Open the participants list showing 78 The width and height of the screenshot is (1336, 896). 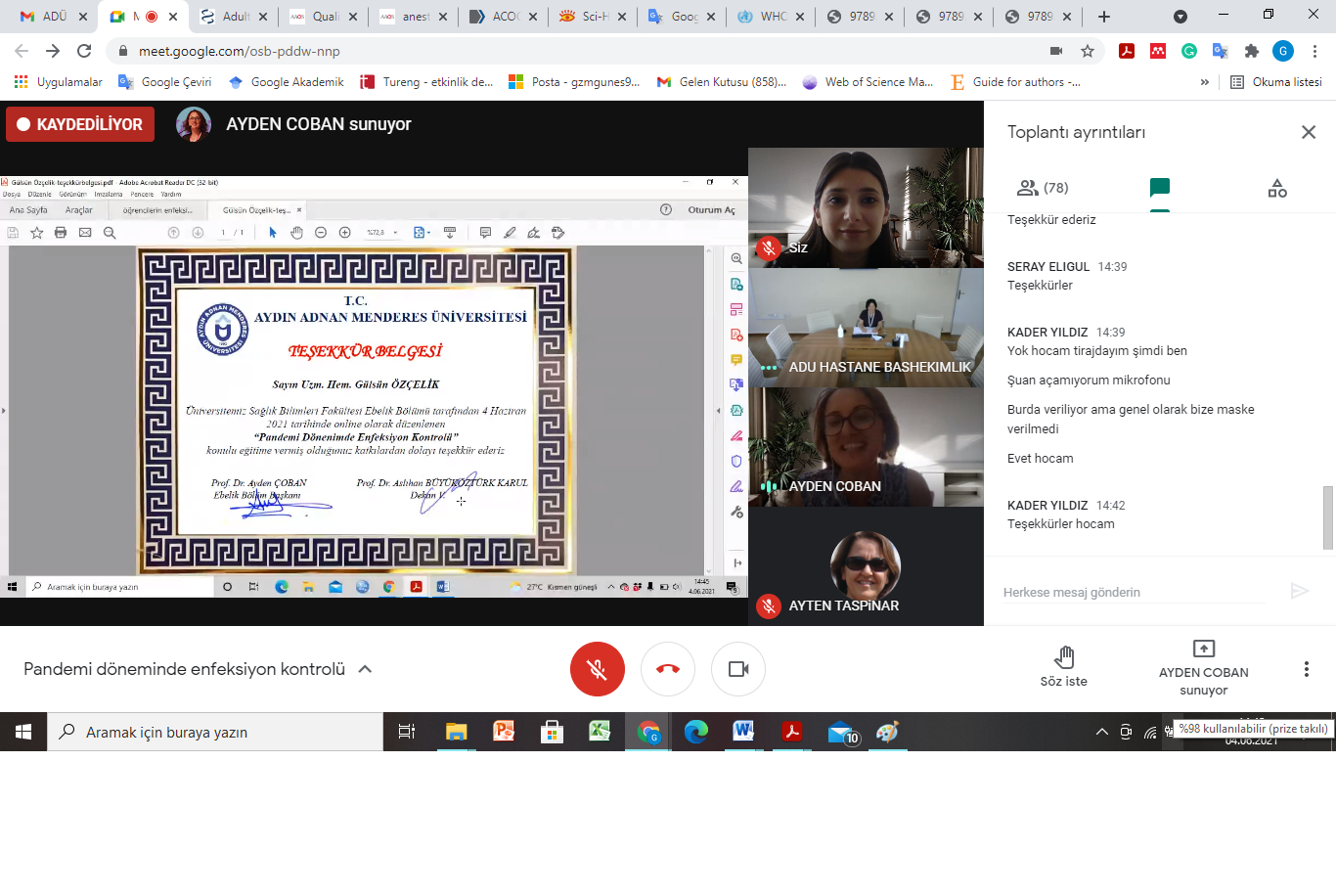[x=1043, y=188]
